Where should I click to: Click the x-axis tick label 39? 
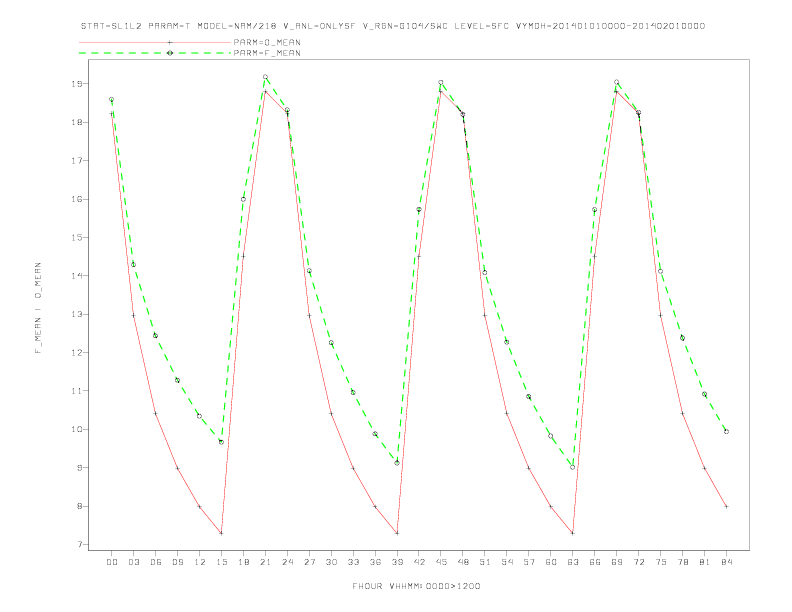[397, 562]
